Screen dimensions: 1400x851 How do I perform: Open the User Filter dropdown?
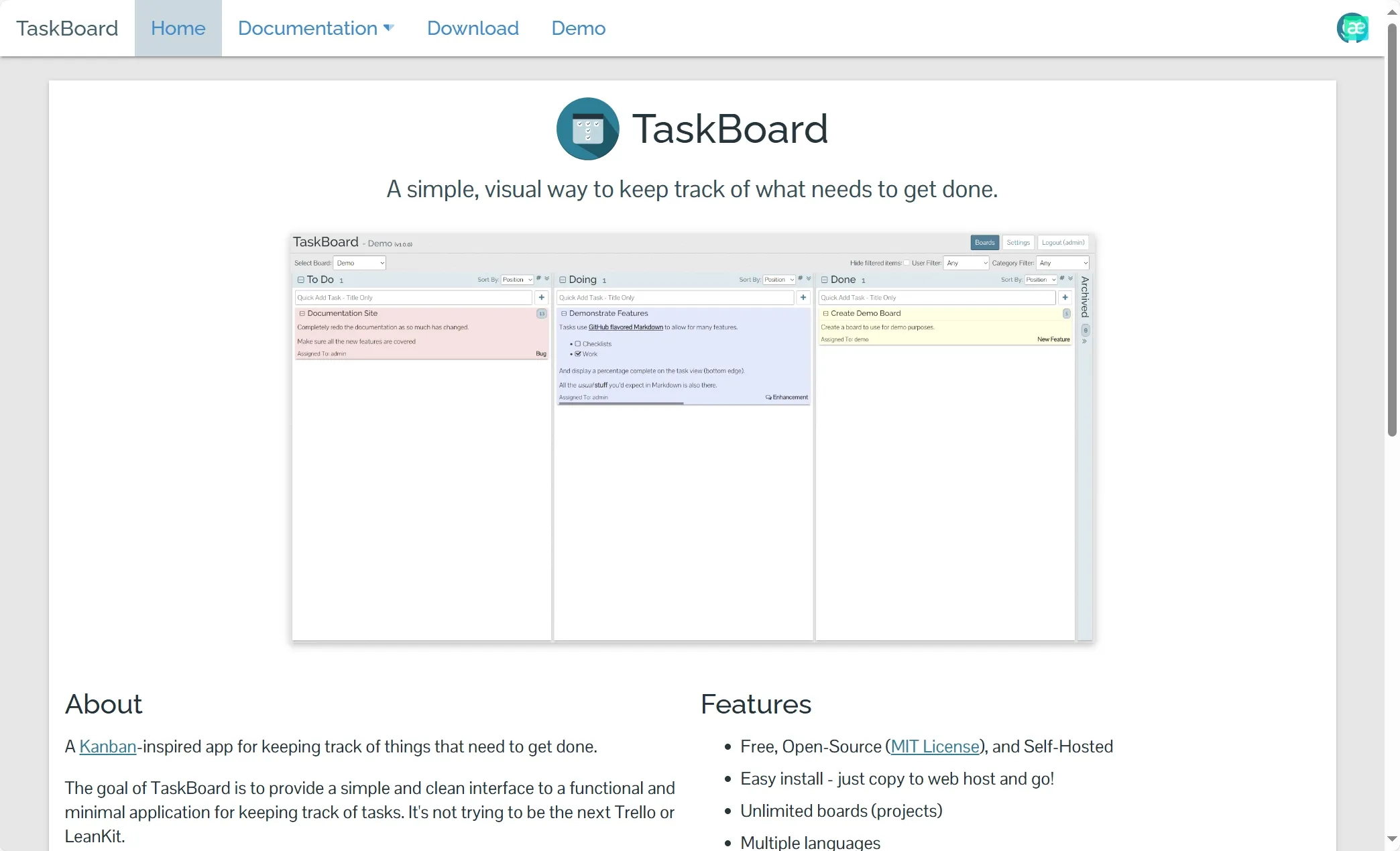[x=966, y=263]
